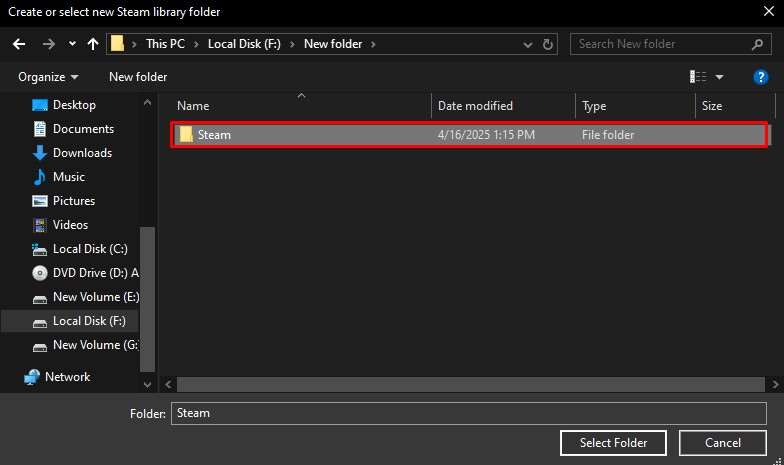784x465 pixels.
Task: Close the Steam library folder dialog
Action: pos(769,11)
